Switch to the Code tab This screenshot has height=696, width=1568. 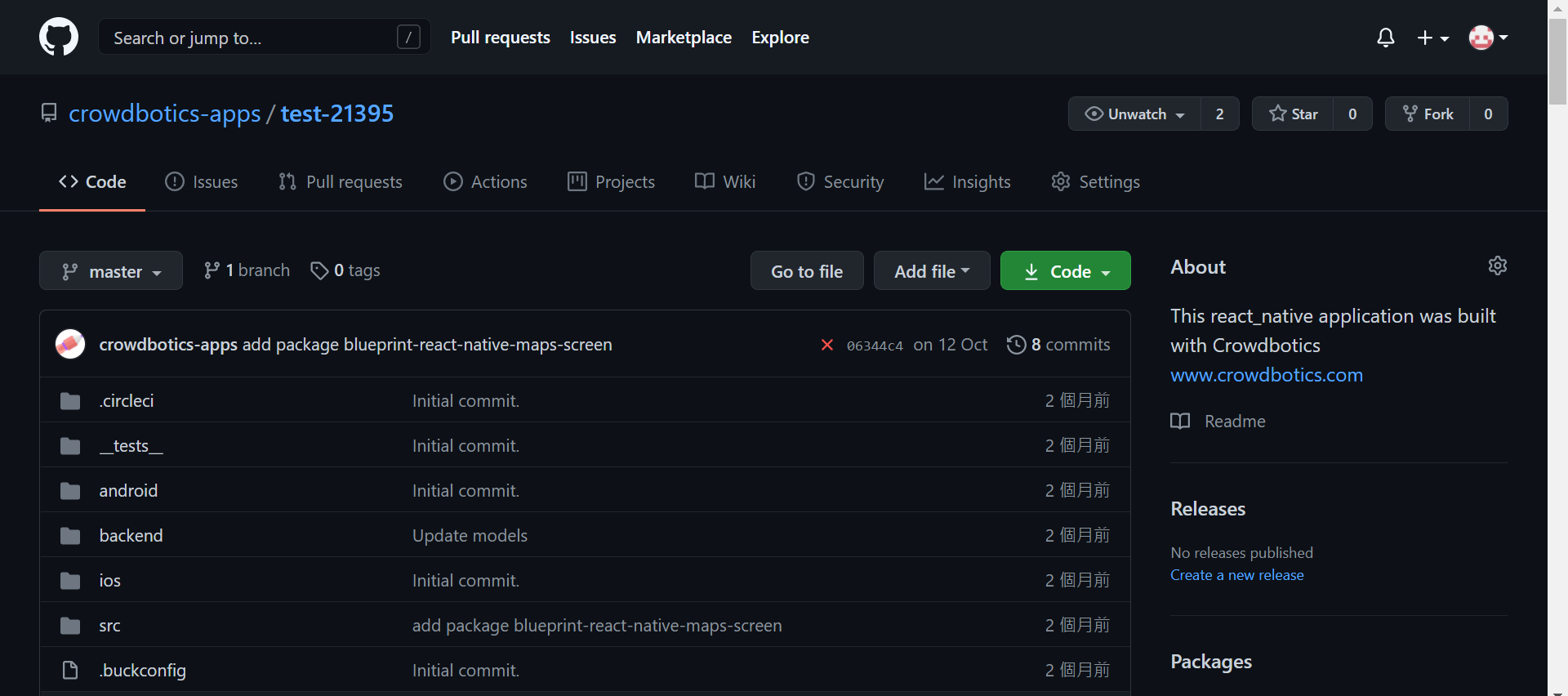click(92, 181)
